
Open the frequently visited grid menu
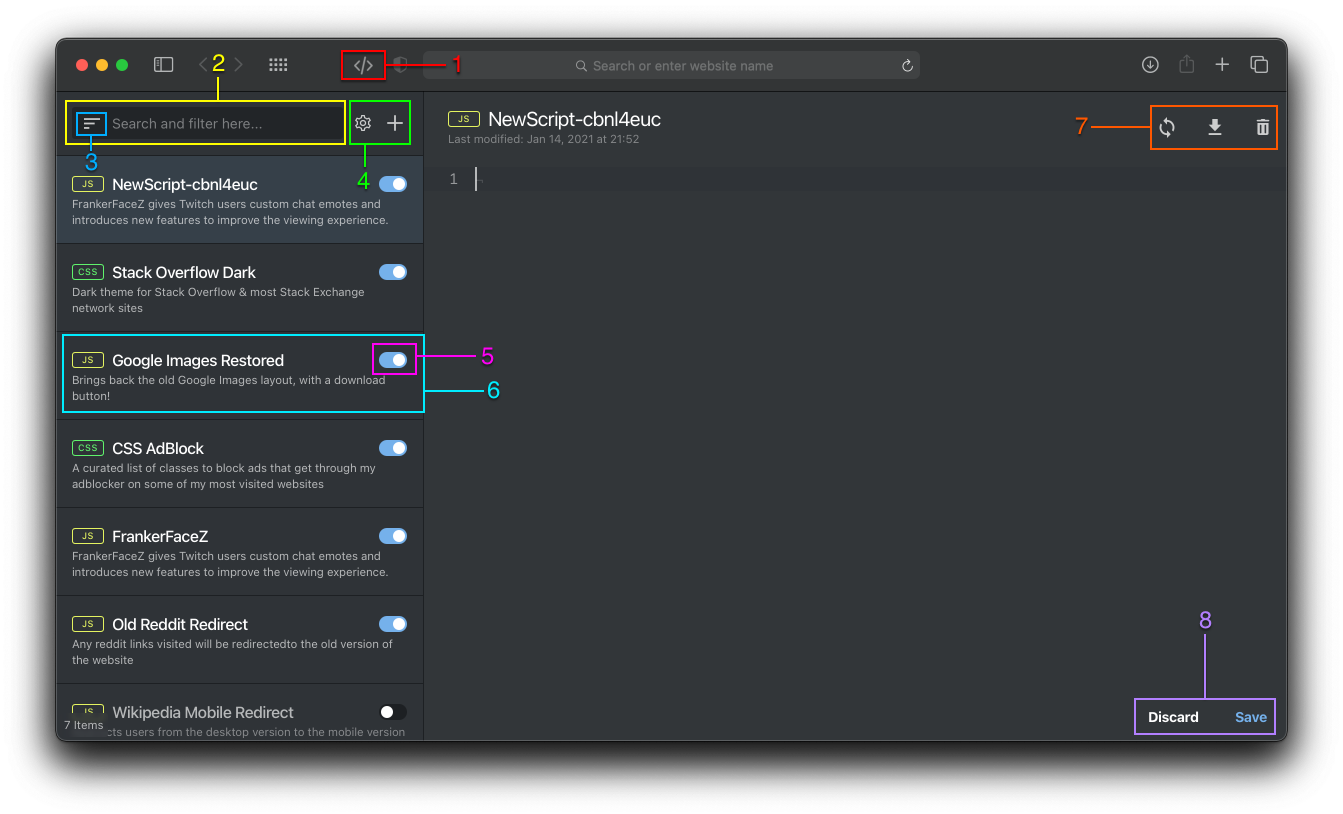pos(278,64)
